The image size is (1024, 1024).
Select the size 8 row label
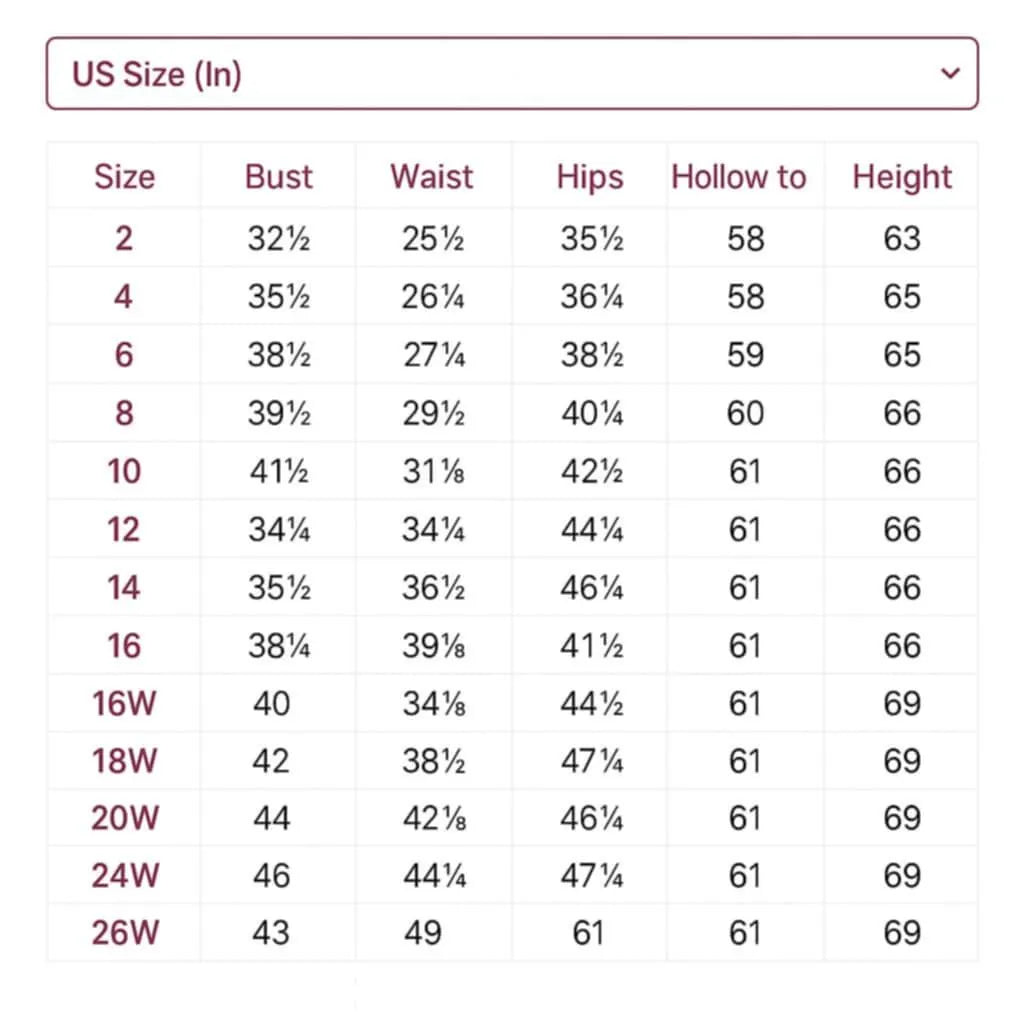click(x=124, y=413)
